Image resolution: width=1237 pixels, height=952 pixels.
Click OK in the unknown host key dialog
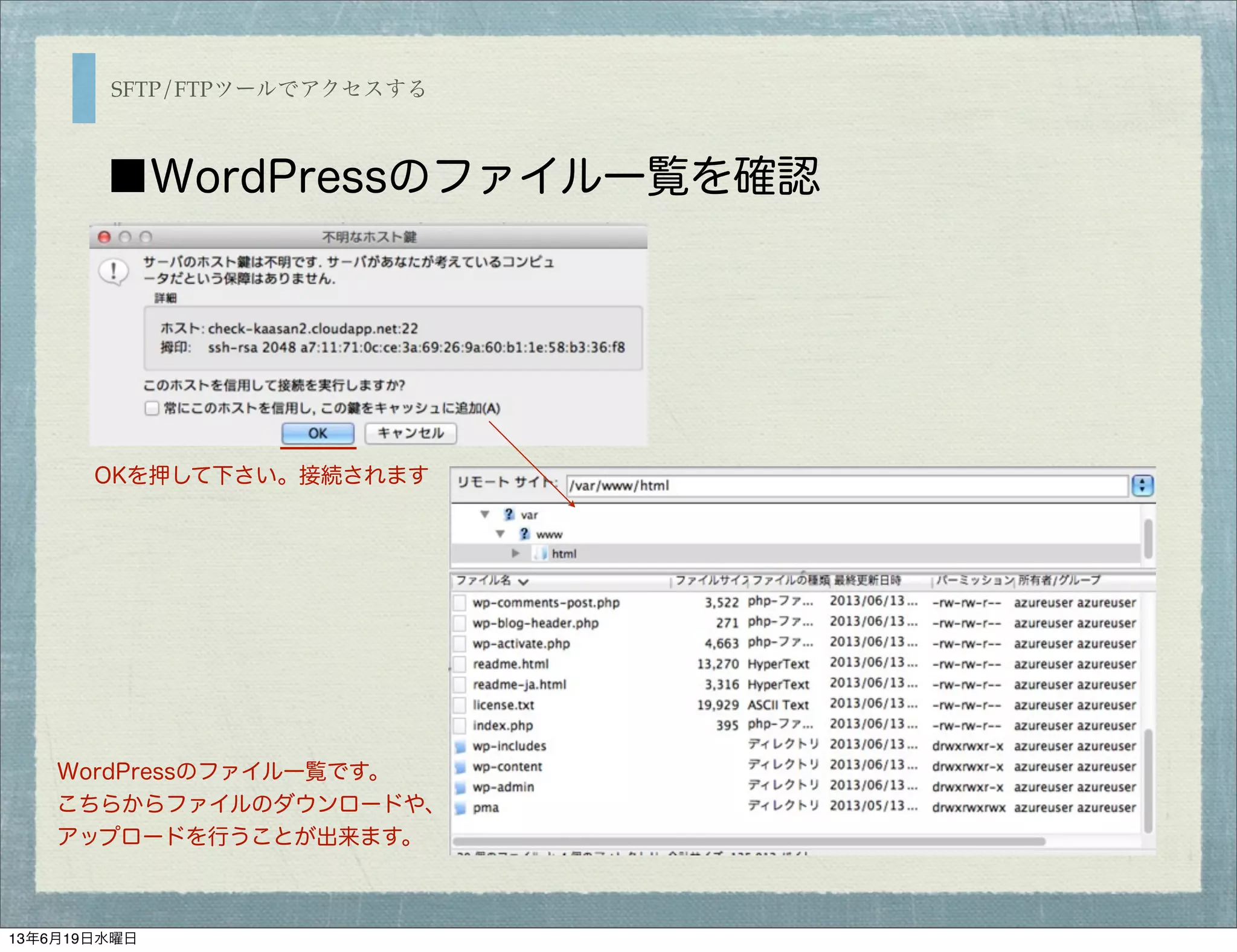[x=318, y=433]
